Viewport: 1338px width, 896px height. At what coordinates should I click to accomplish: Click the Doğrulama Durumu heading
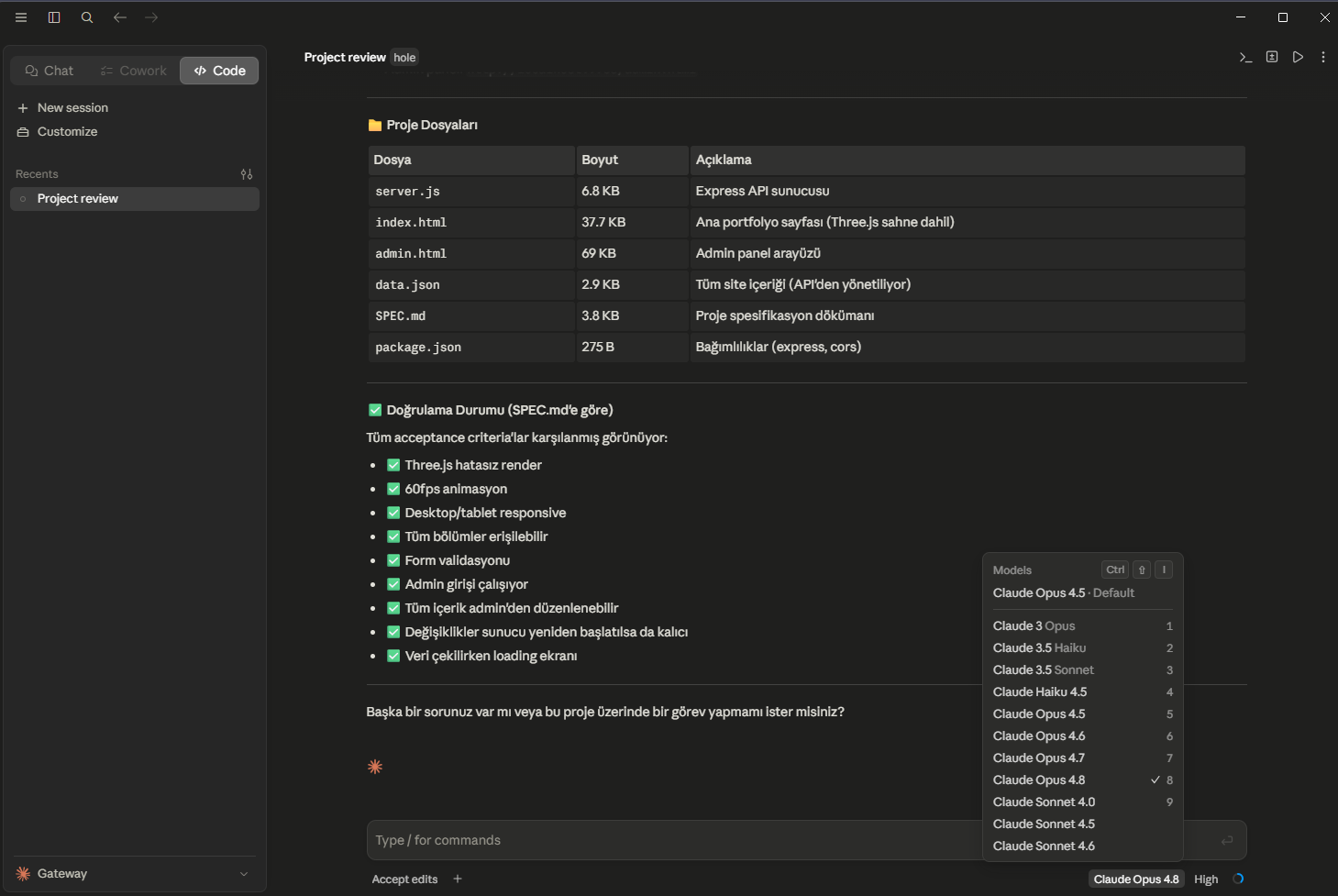pos(500,410)
